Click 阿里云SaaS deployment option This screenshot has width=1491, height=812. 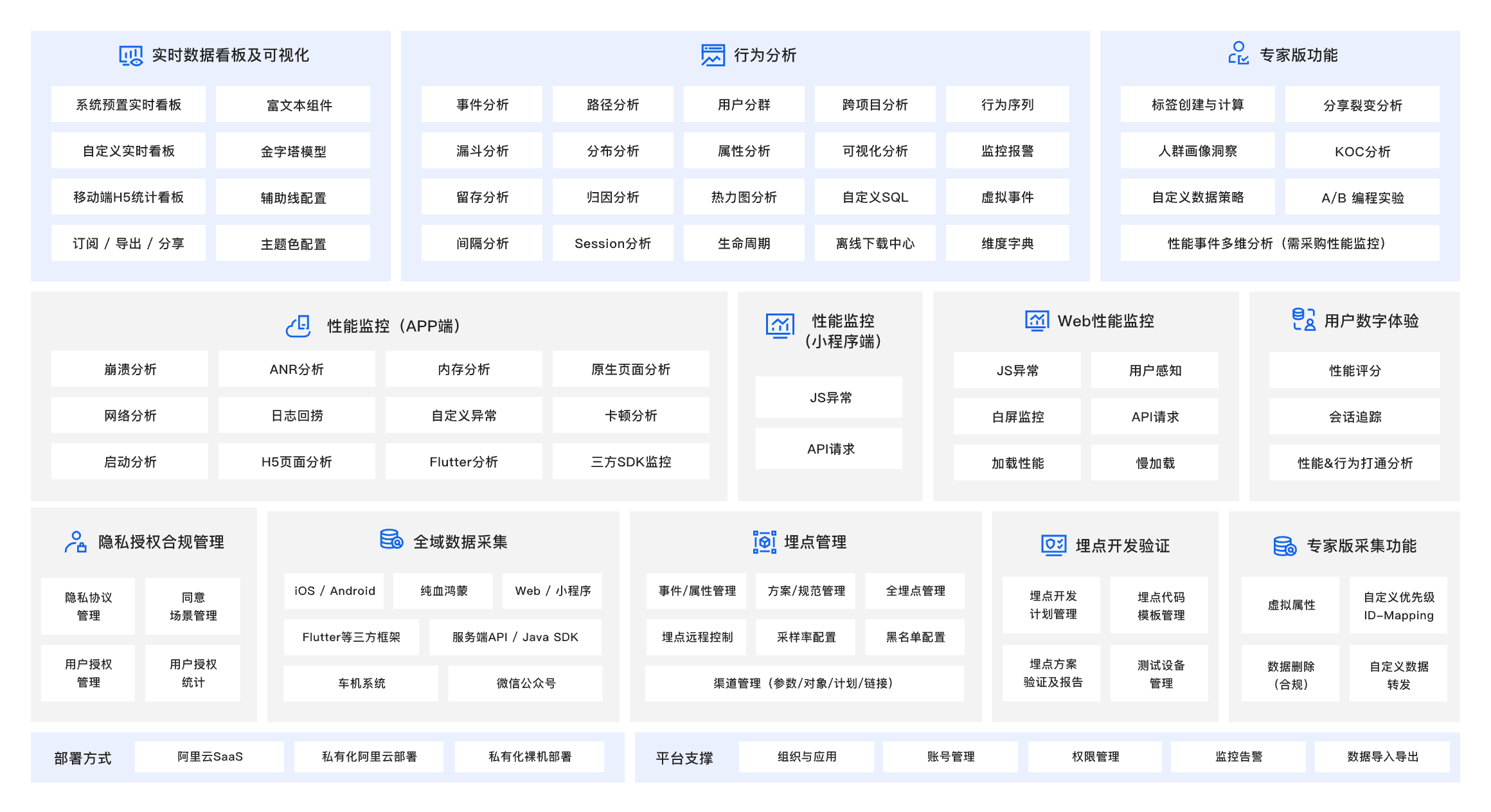click(210, 756)
